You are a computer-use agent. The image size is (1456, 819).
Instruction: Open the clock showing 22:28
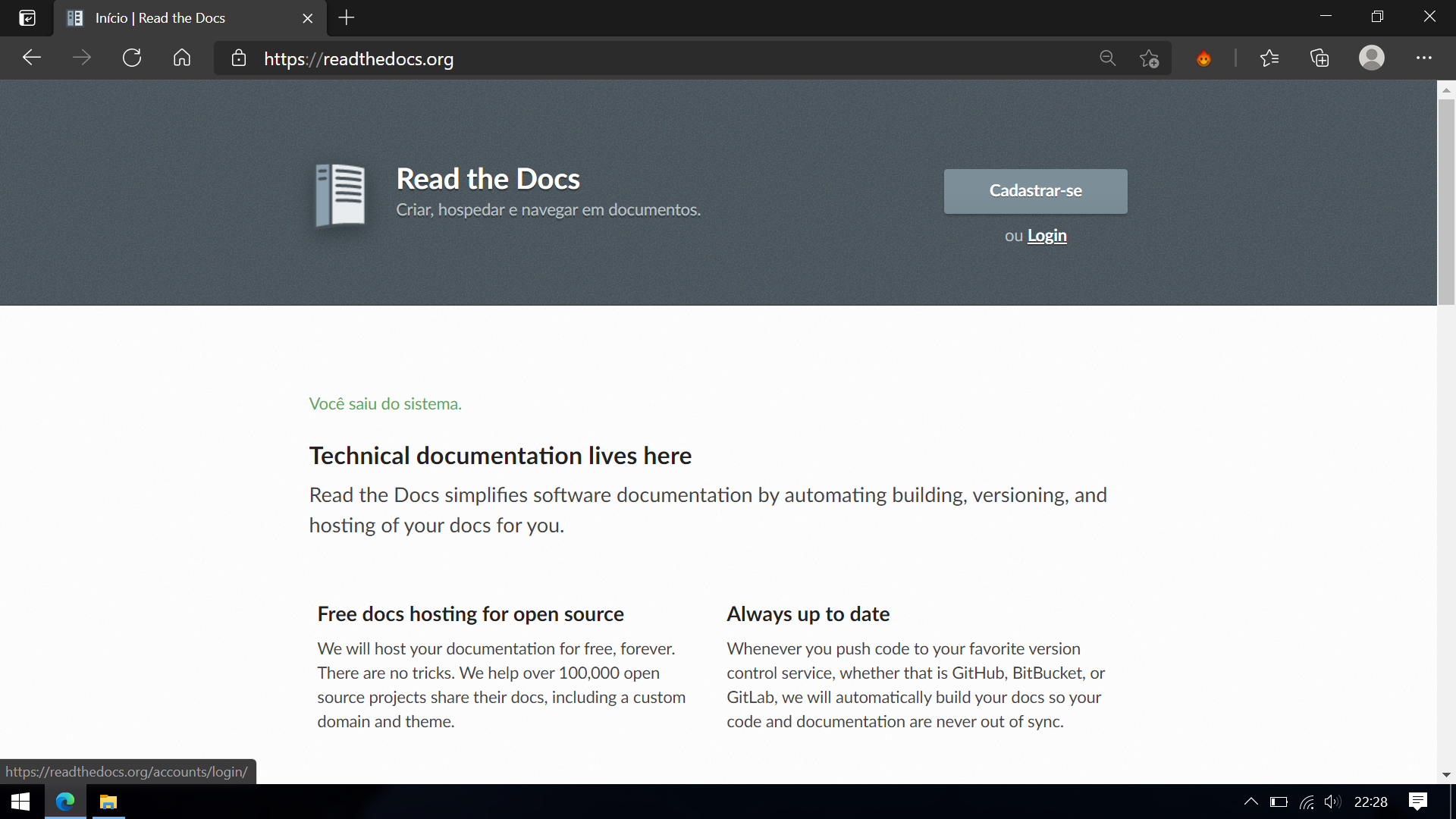point(1370,802)
